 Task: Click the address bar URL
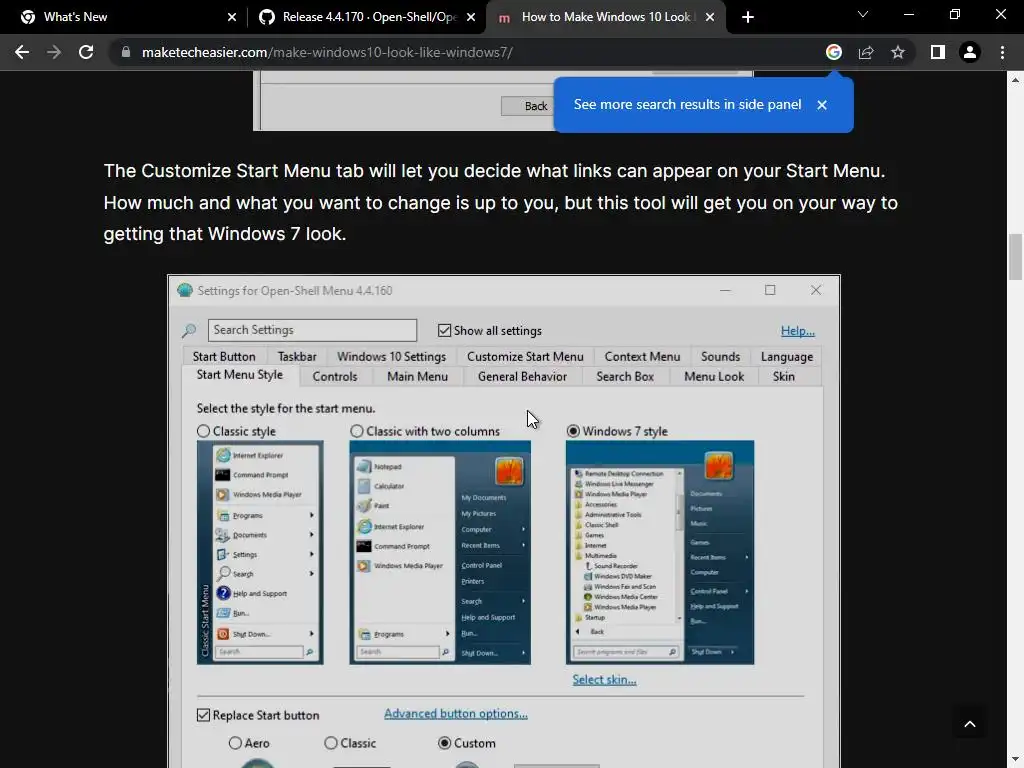[327, 52]
